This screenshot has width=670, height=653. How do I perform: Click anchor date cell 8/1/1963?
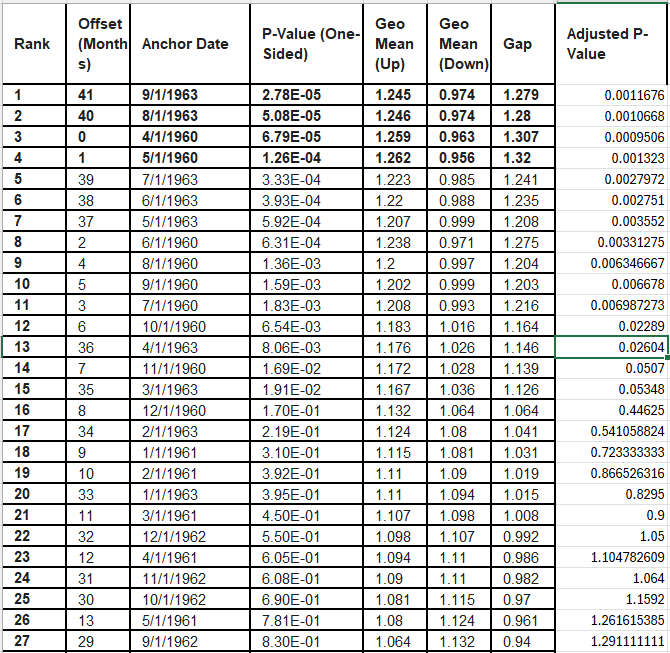[x=190, y=116]
